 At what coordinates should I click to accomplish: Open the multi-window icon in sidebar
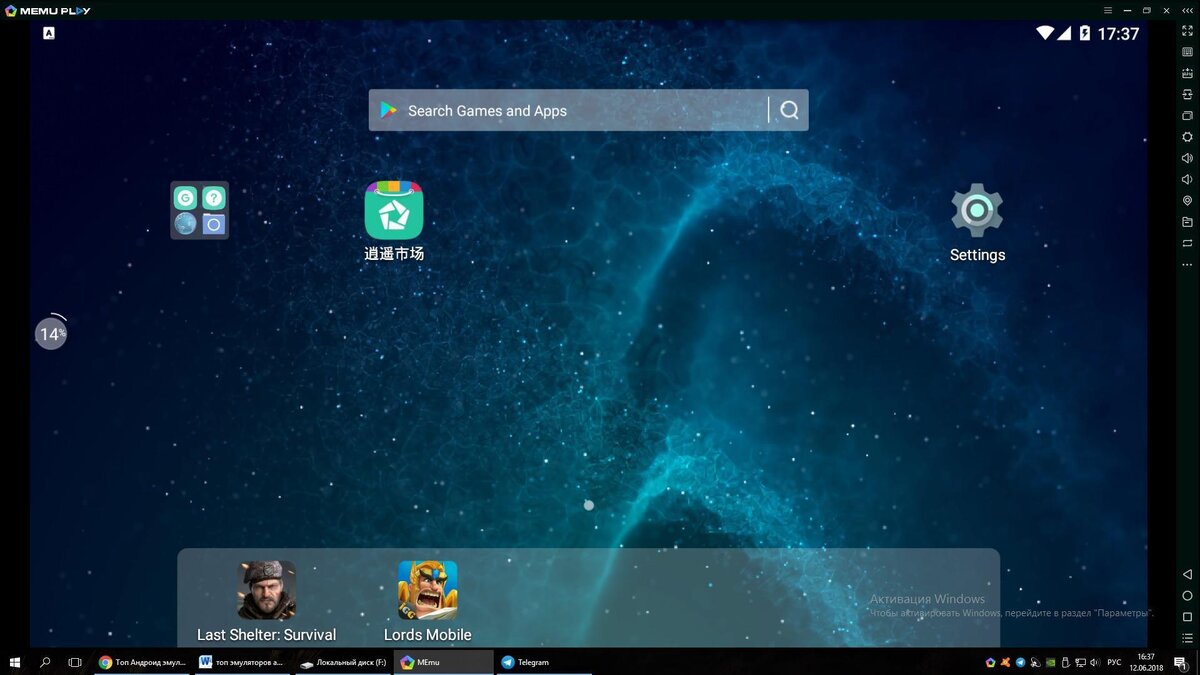click(1187, 116)
